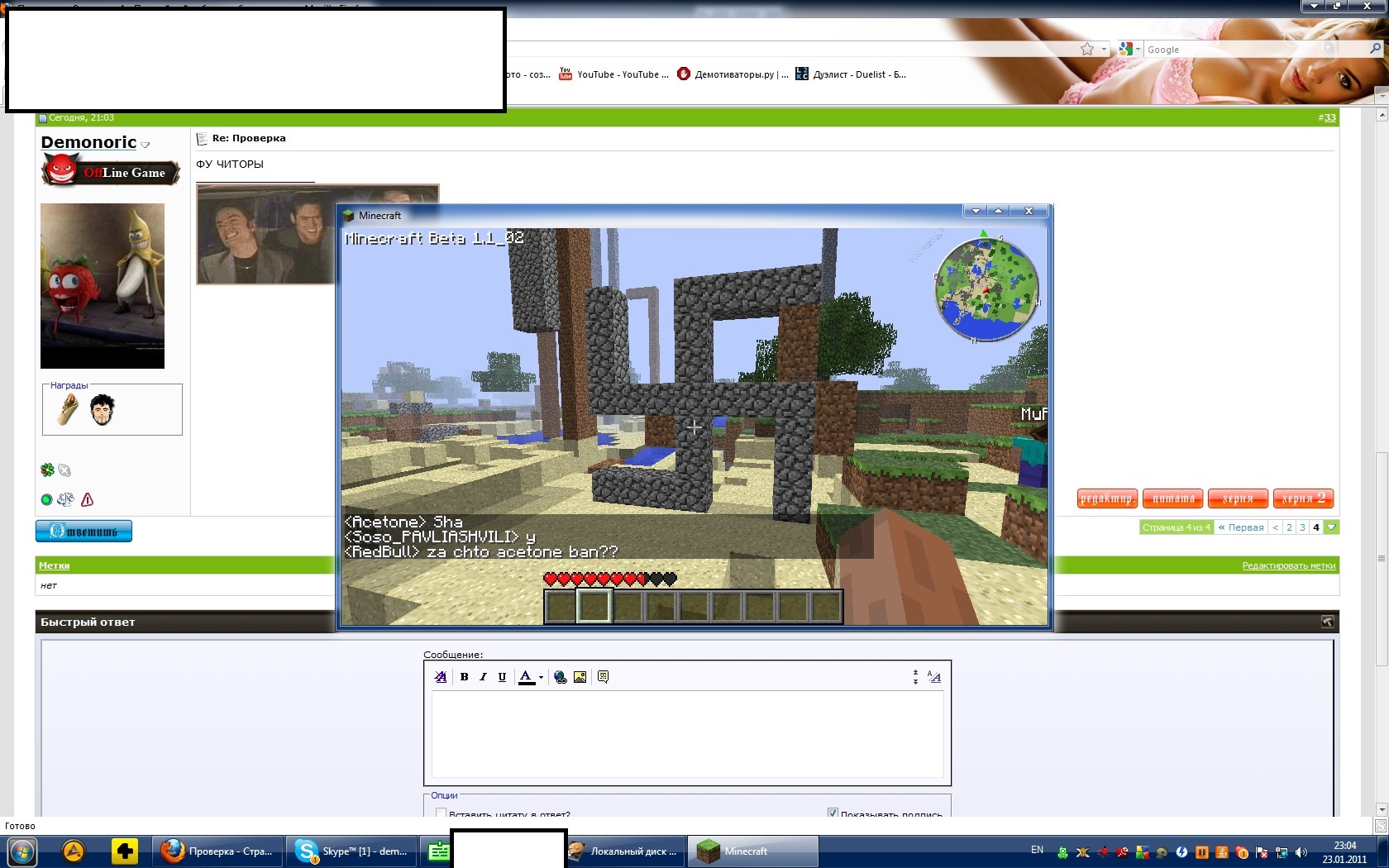Click the reputation scales icon

pos(66,499)
